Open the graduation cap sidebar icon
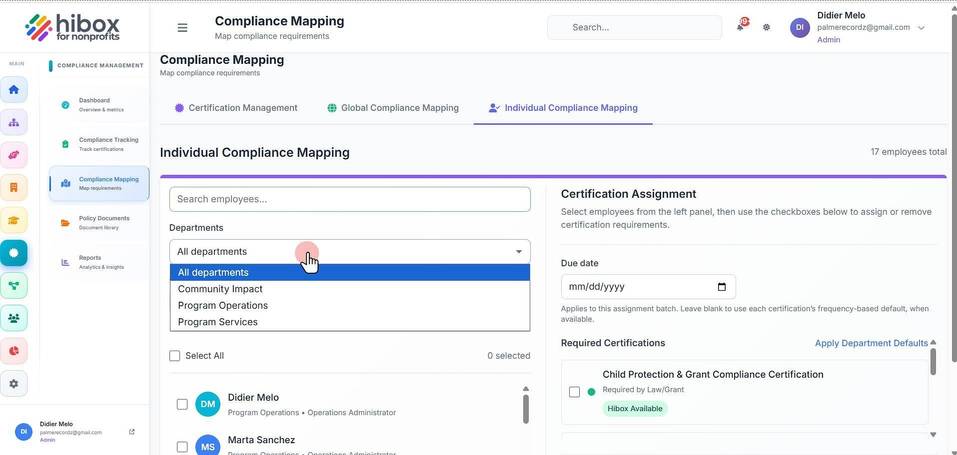Image resolution: width=957 pixels, height=455 pixels. pyautogui.click(x=14, y=220)
